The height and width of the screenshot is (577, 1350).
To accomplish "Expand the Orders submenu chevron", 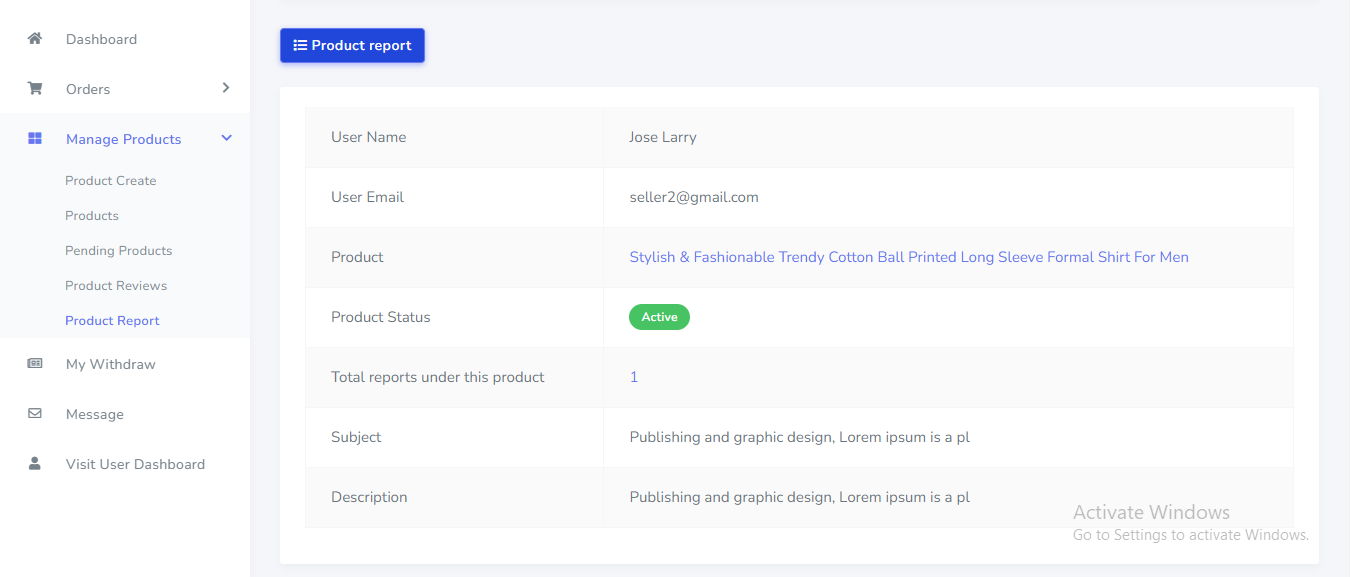I will tap(226, 88).
